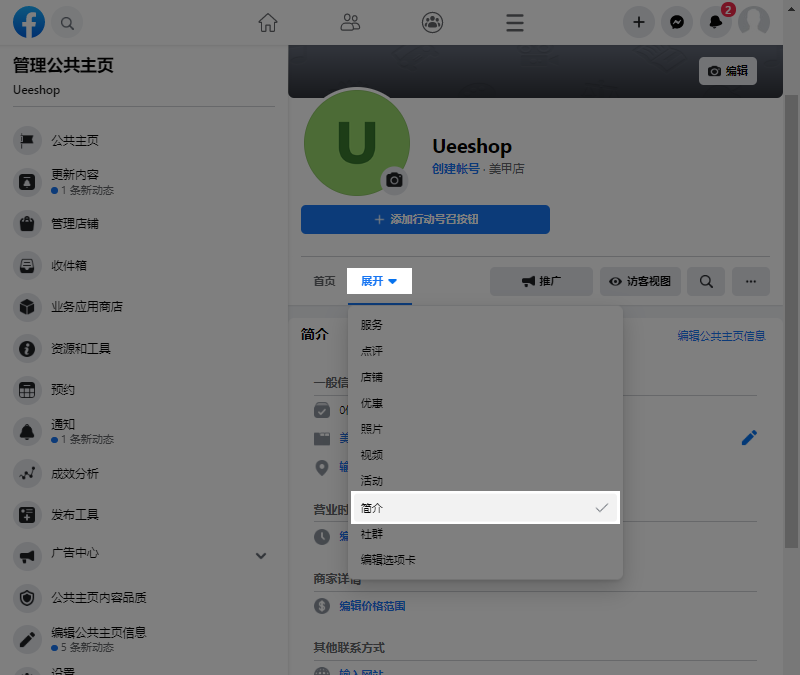Screen dimensions: 800x675
Task: Open the hamburger menu icon
Action: pos(515,23)
